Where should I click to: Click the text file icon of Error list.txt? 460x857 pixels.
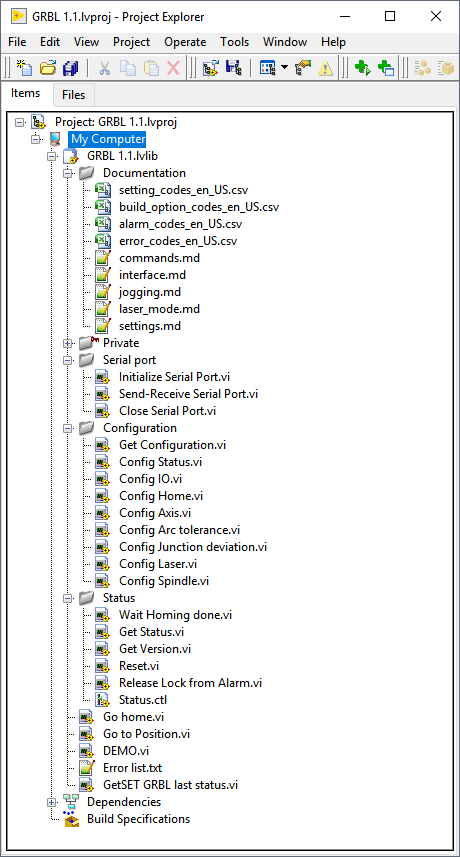[86, 768]
